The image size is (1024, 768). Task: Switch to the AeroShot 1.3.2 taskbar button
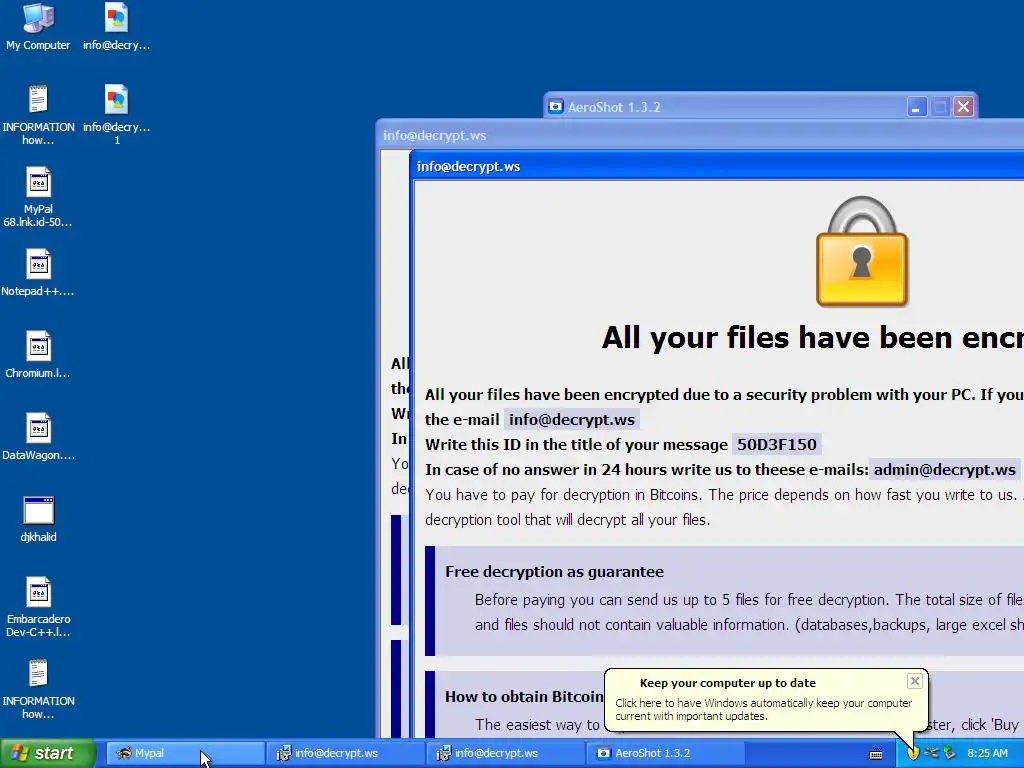pos(665,753)
